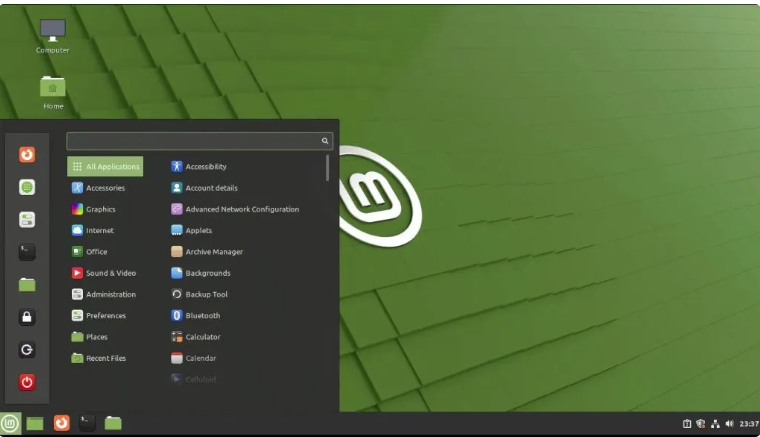Viewport: 760px width, 437px height.
Task: Click the search magnifier icon
Action: click(x=325, y=141)
